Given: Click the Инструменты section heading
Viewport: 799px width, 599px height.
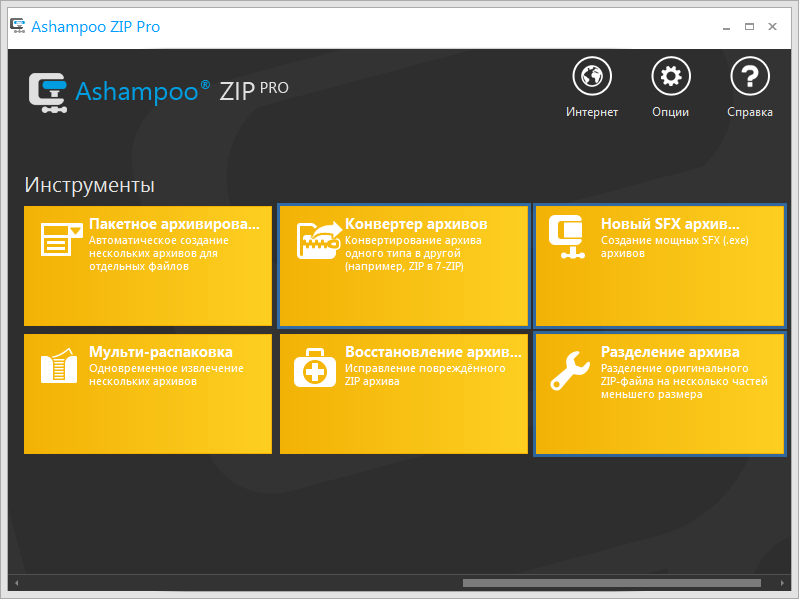Looking at the screenshot, I should tap(90, 185).
